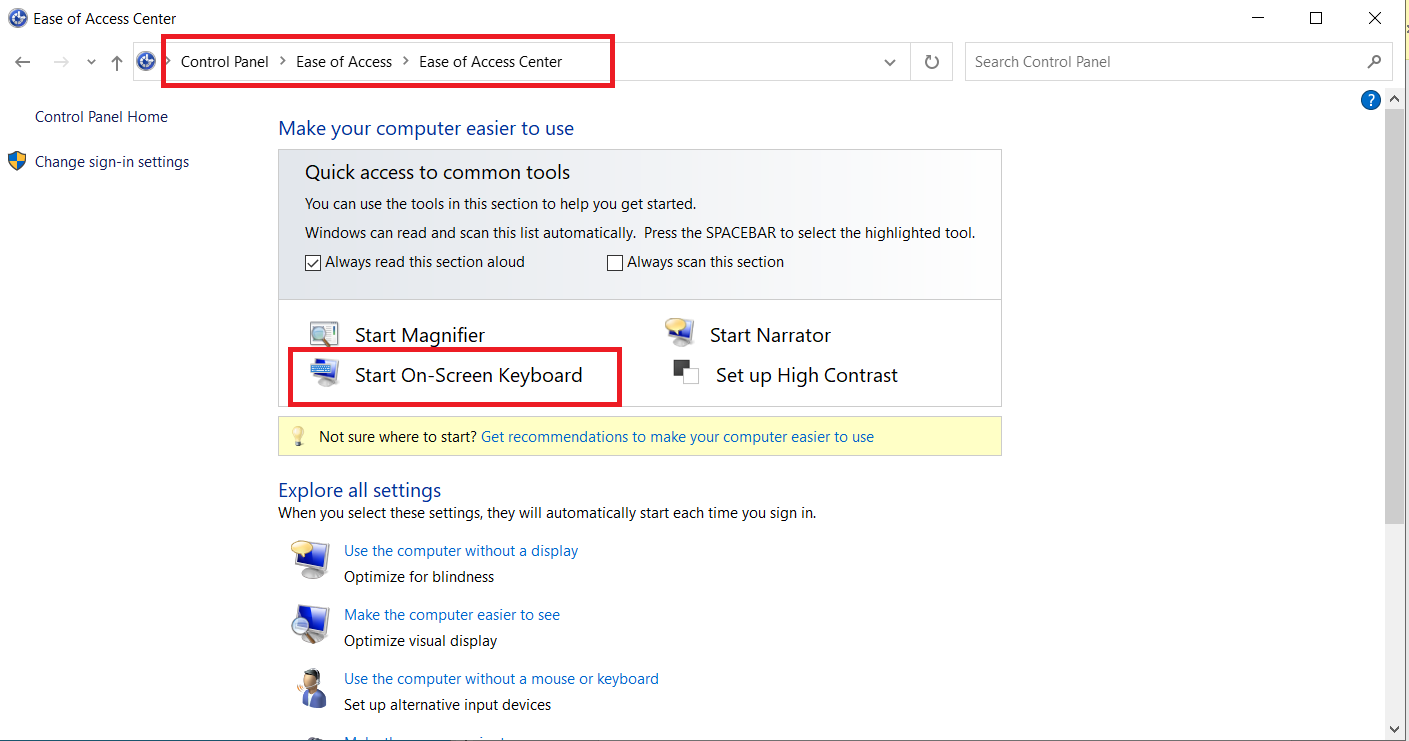
Task: Click the lightbulb tip icon
Action: pos(297,436)
